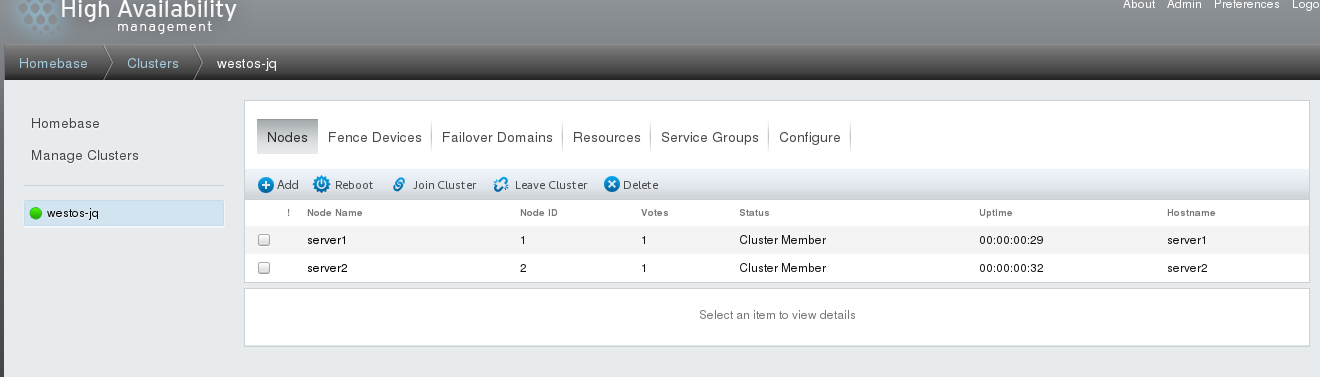
Task: Click the Clusters breadcrumb
Action: (153, 63)
